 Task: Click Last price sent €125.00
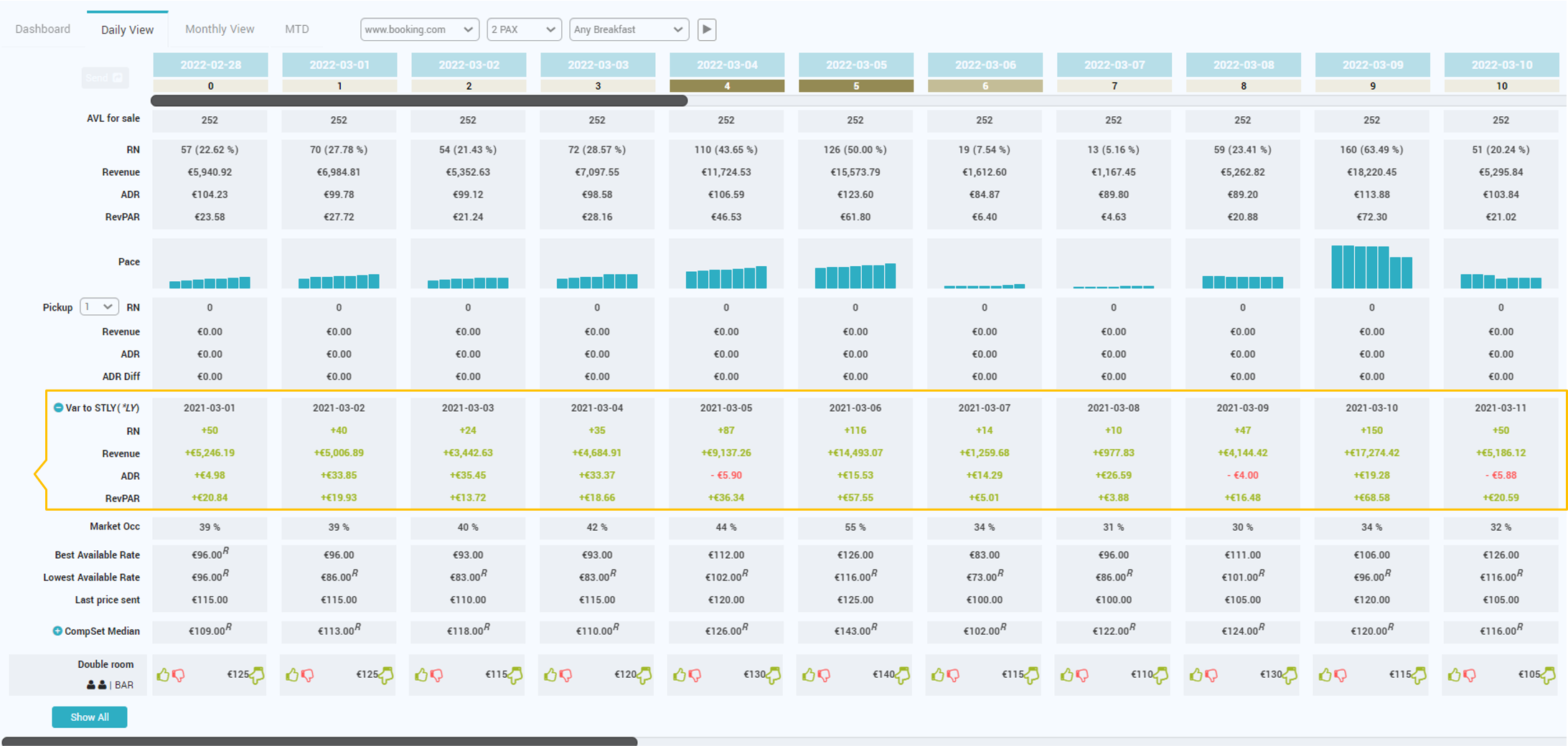[855, 600]
